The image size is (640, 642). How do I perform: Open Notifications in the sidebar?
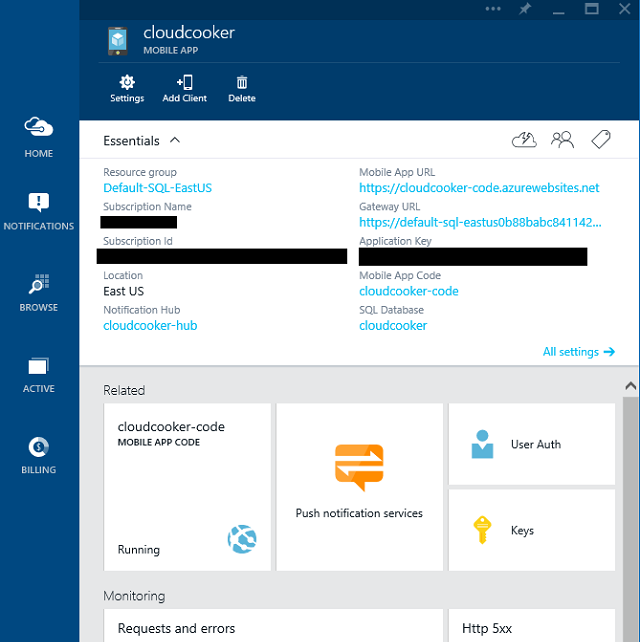pos(38,211)
